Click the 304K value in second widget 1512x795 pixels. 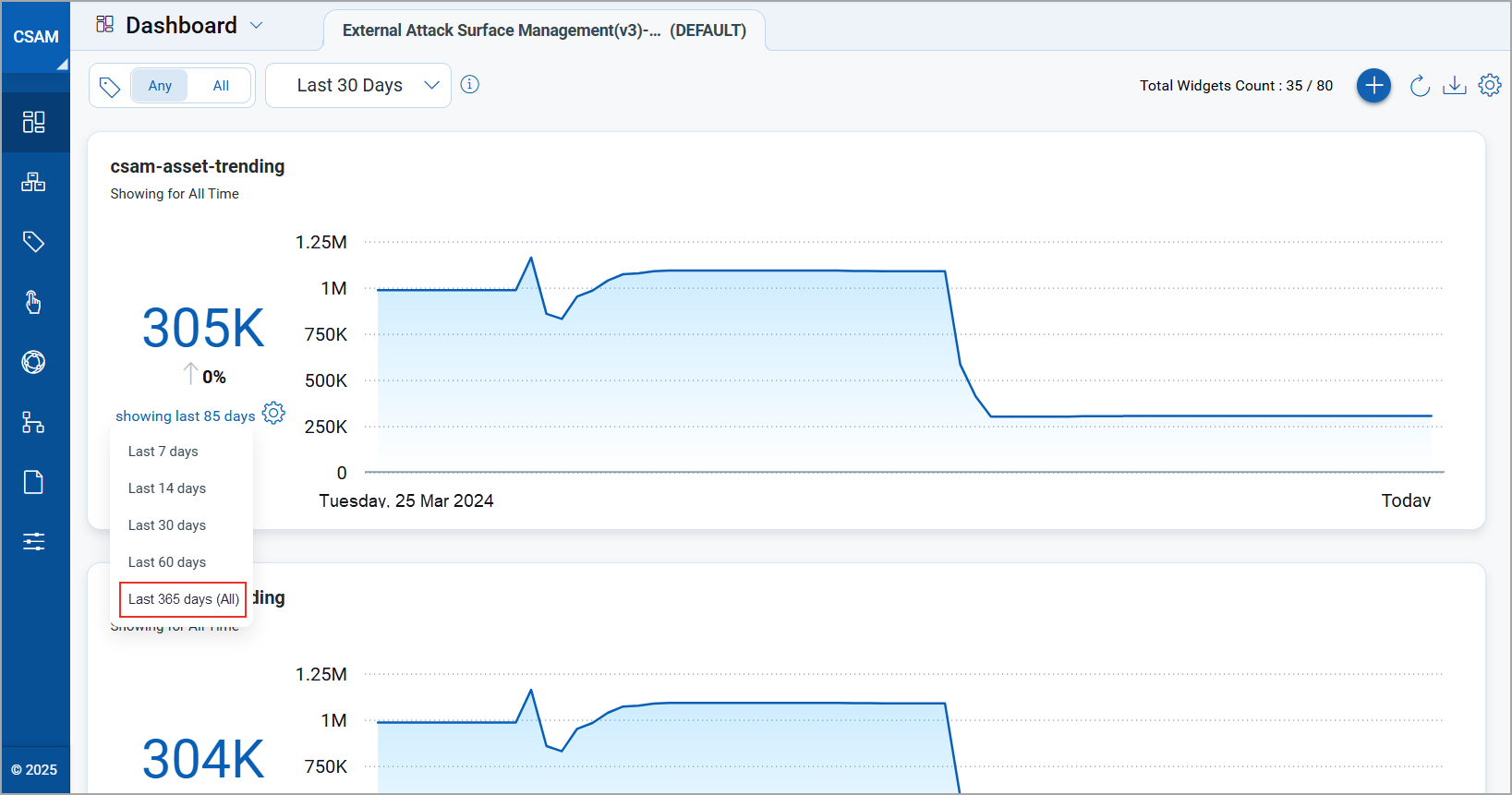tap(203, 759)
